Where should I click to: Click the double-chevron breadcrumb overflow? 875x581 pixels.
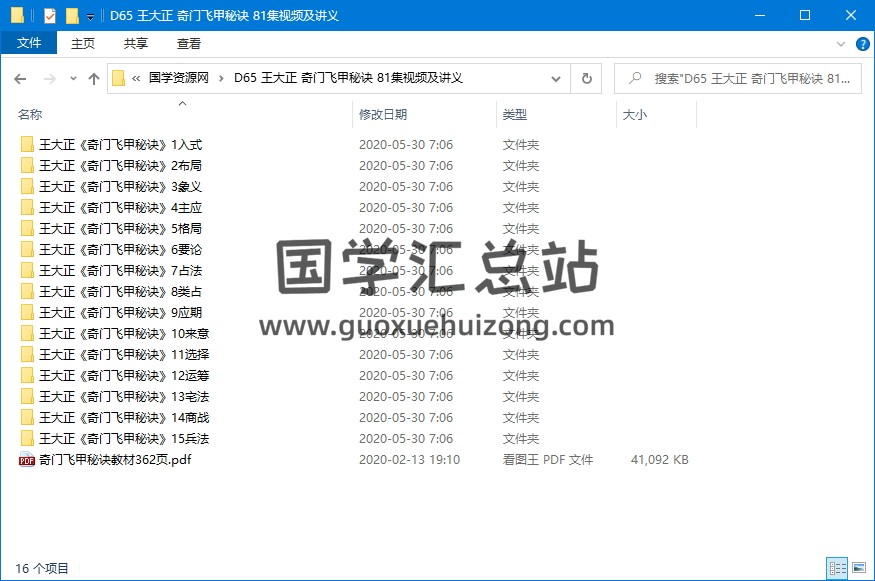click(136, 78)
